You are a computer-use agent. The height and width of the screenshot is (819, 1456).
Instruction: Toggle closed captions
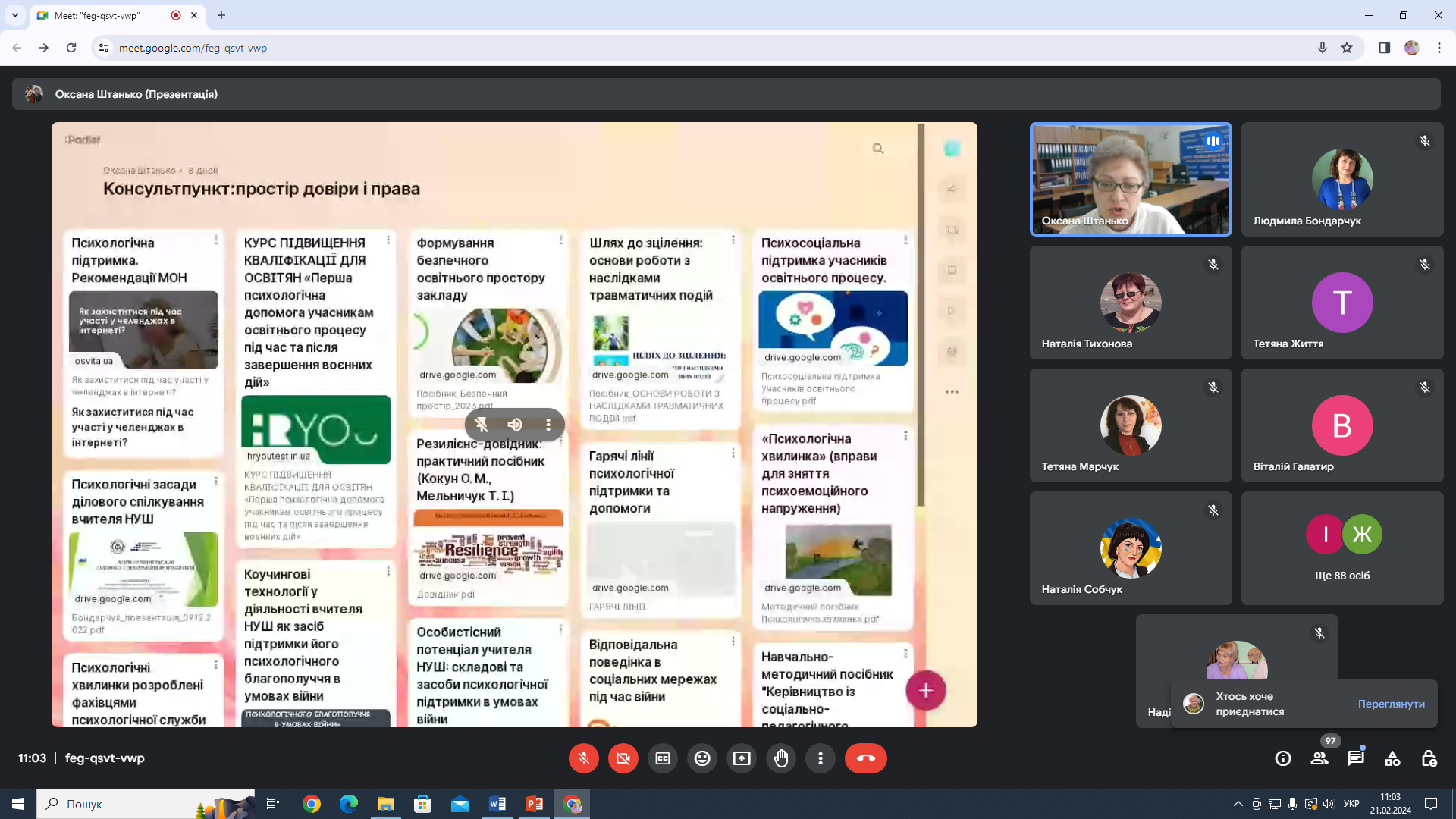pyautogui.click(x=663, y=758)
